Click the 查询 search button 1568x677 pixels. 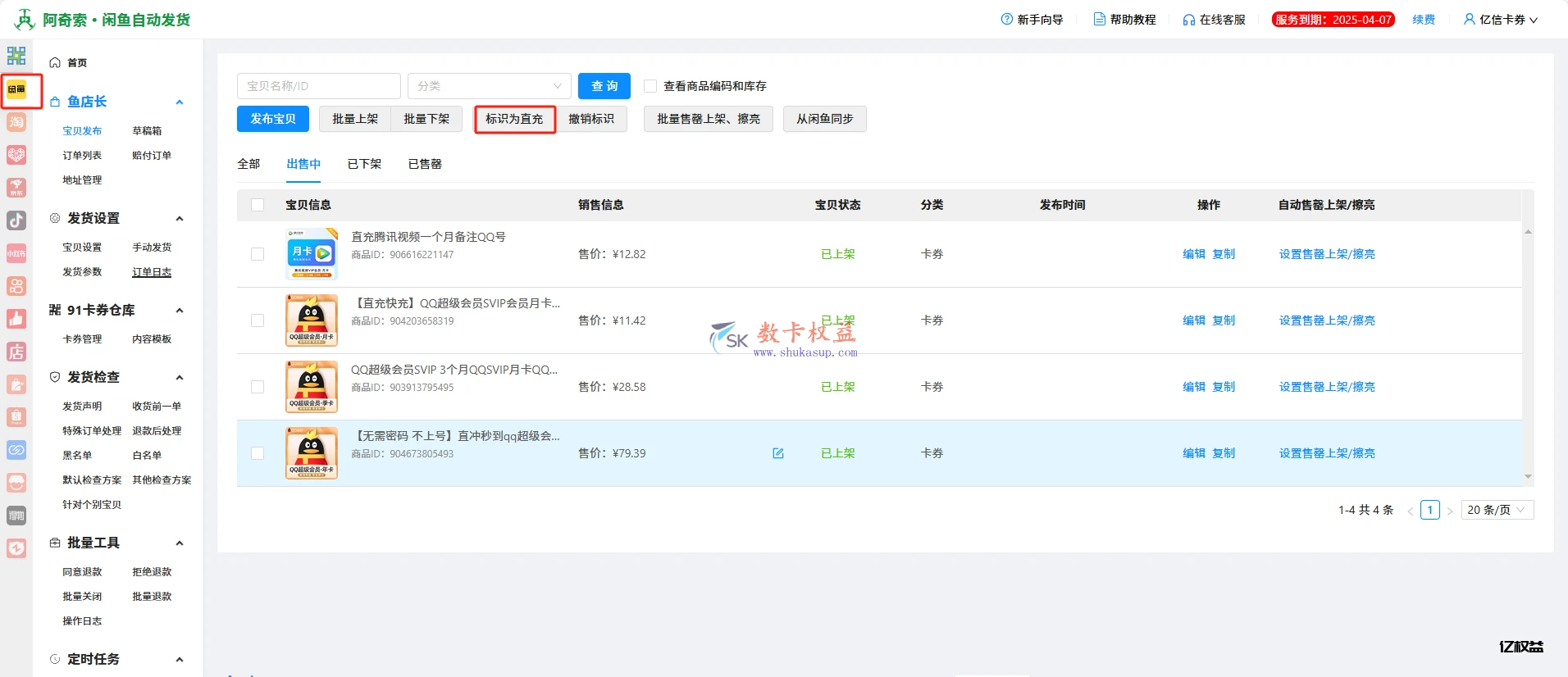pyautogui.click(x=604, y=86)
